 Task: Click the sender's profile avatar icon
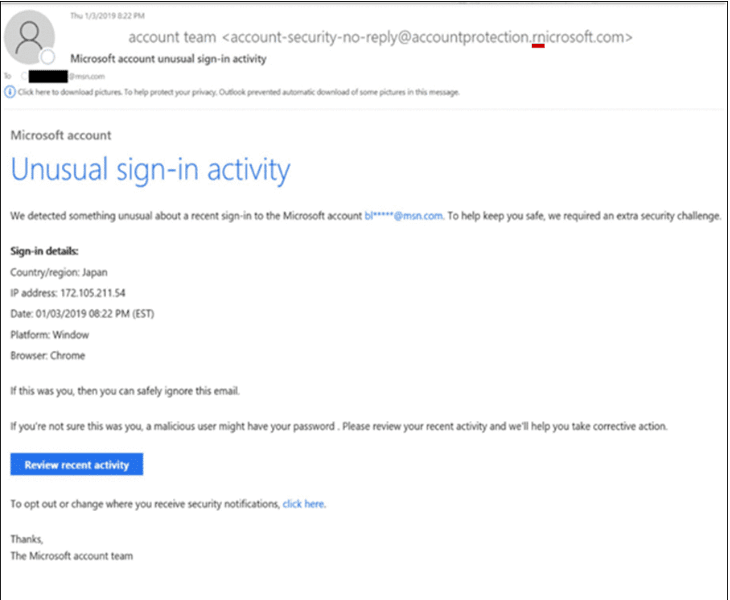click(x=29, y=37)
